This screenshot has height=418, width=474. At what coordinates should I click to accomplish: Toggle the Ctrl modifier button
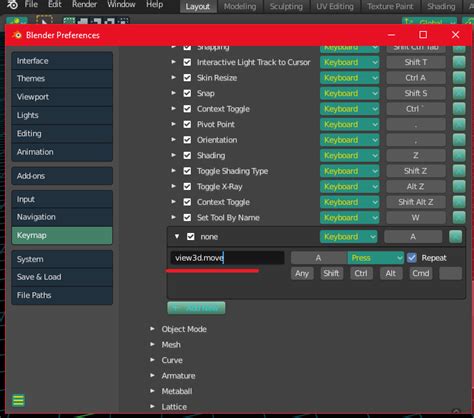pos(361,273)
